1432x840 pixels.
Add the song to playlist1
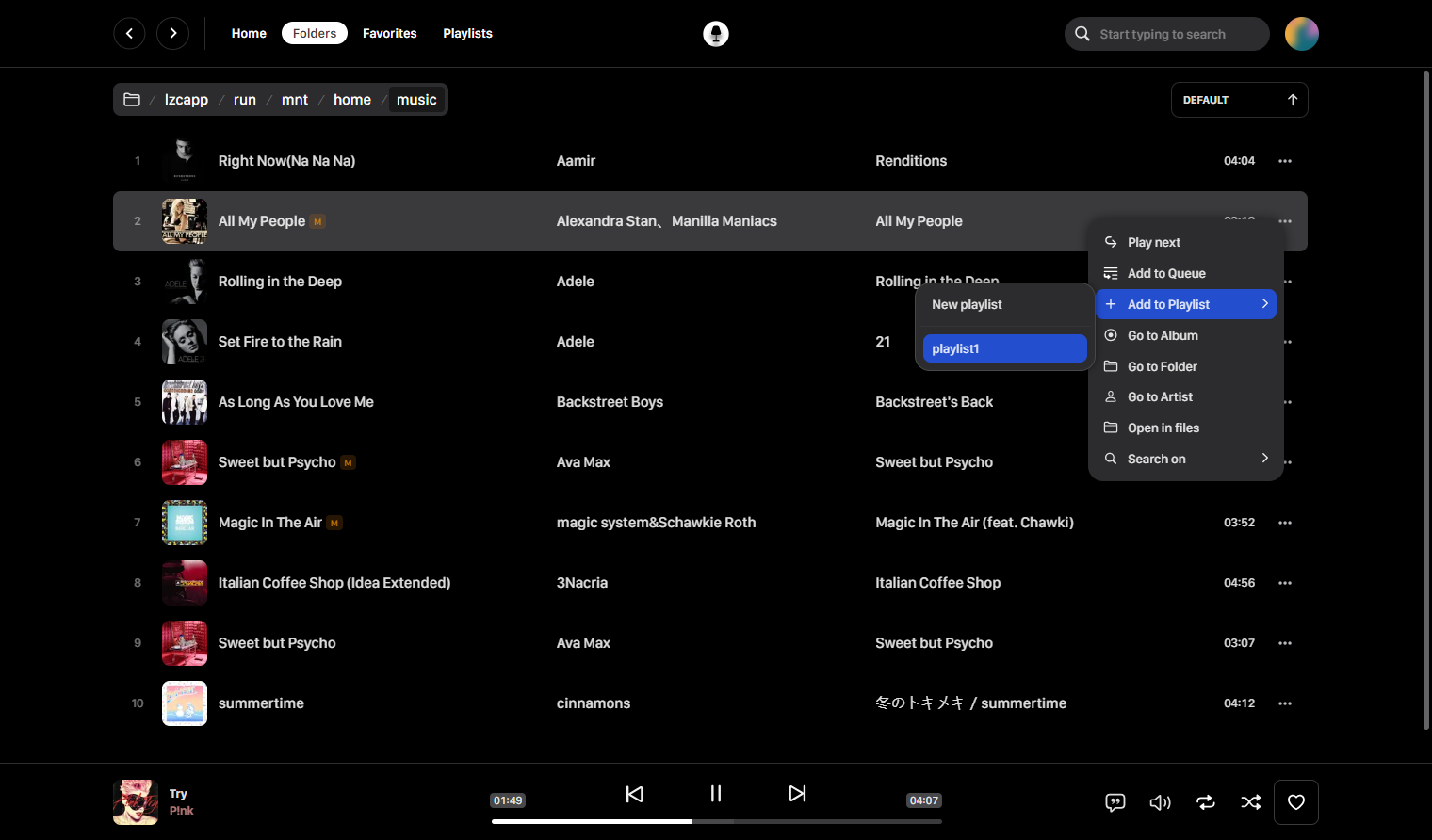(1004, 348)
